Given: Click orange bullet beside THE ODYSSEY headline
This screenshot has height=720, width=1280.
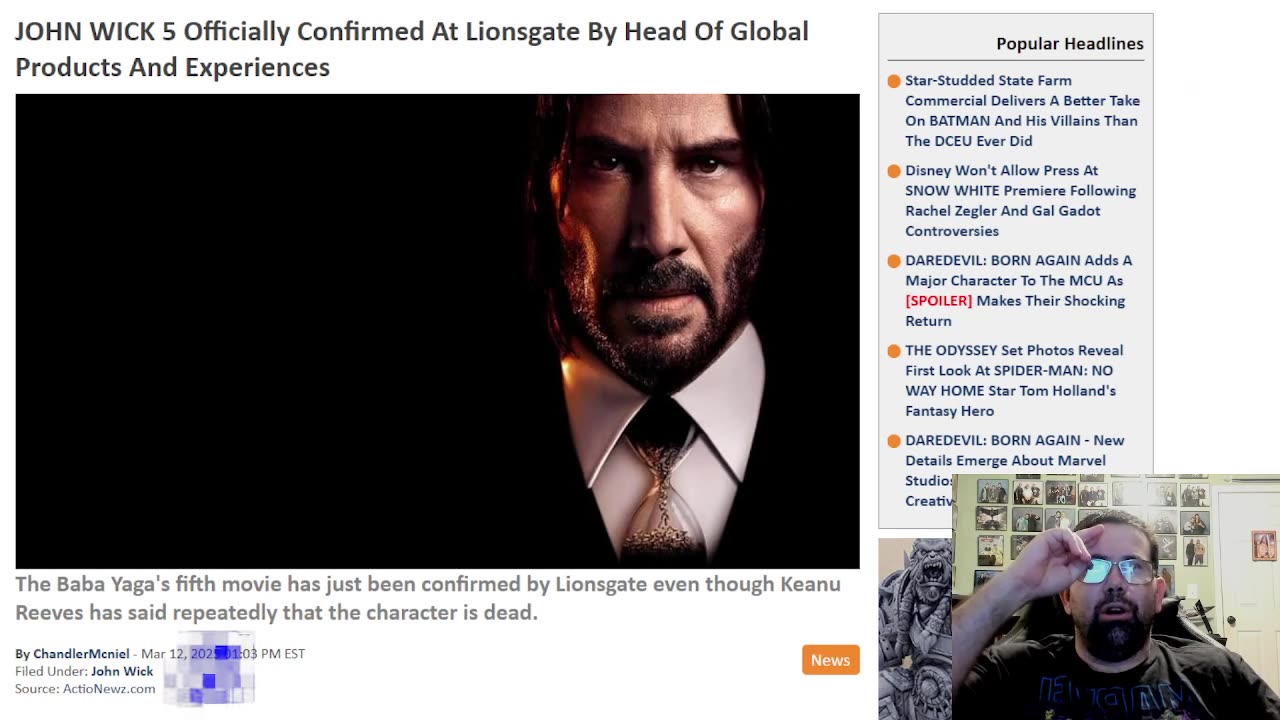Looking at the screenshot, I should 894,351.
